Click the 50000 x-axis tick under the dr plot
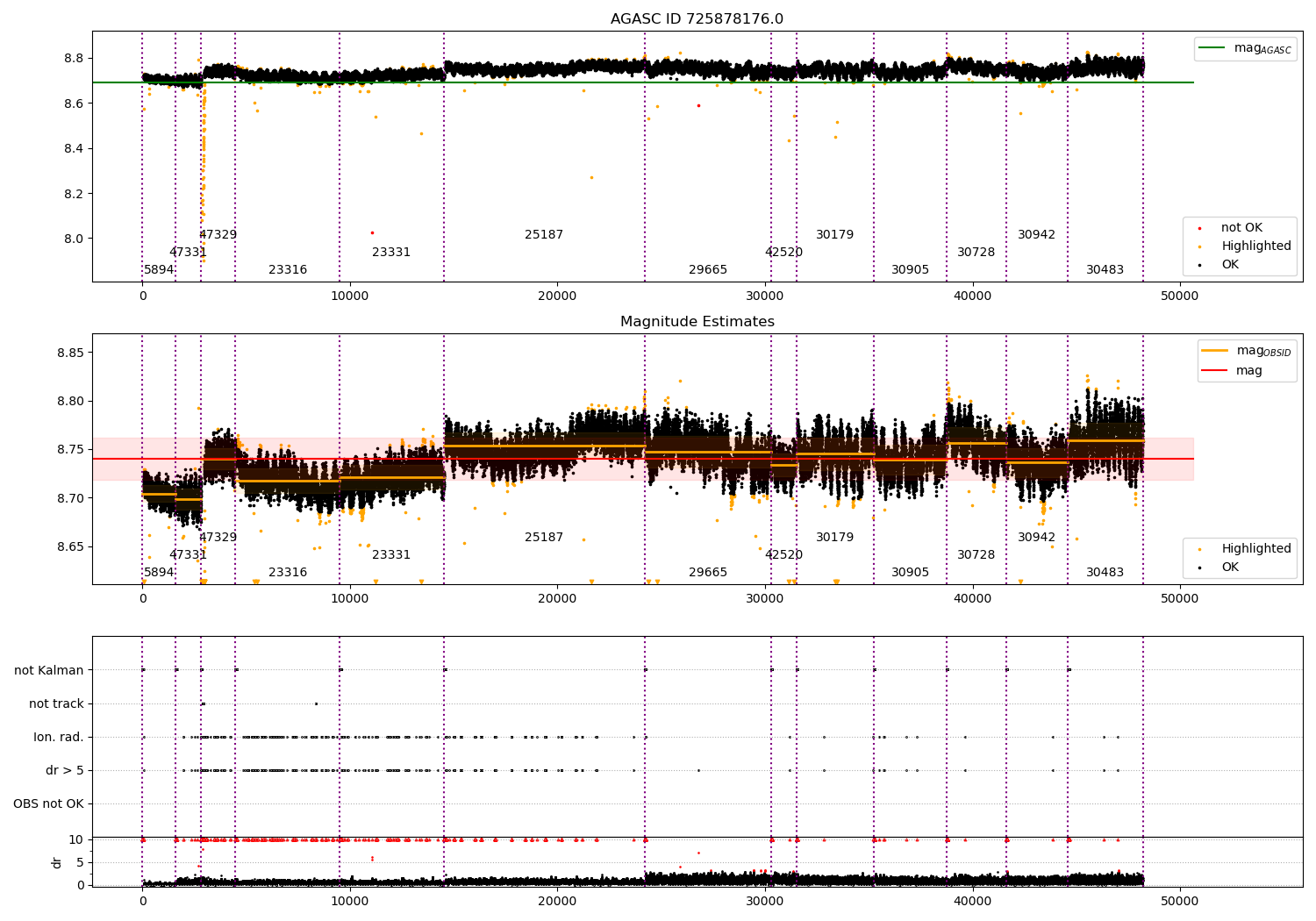Image resolution: width=1316 pixels, height=921 pixels. point(1179,901)
